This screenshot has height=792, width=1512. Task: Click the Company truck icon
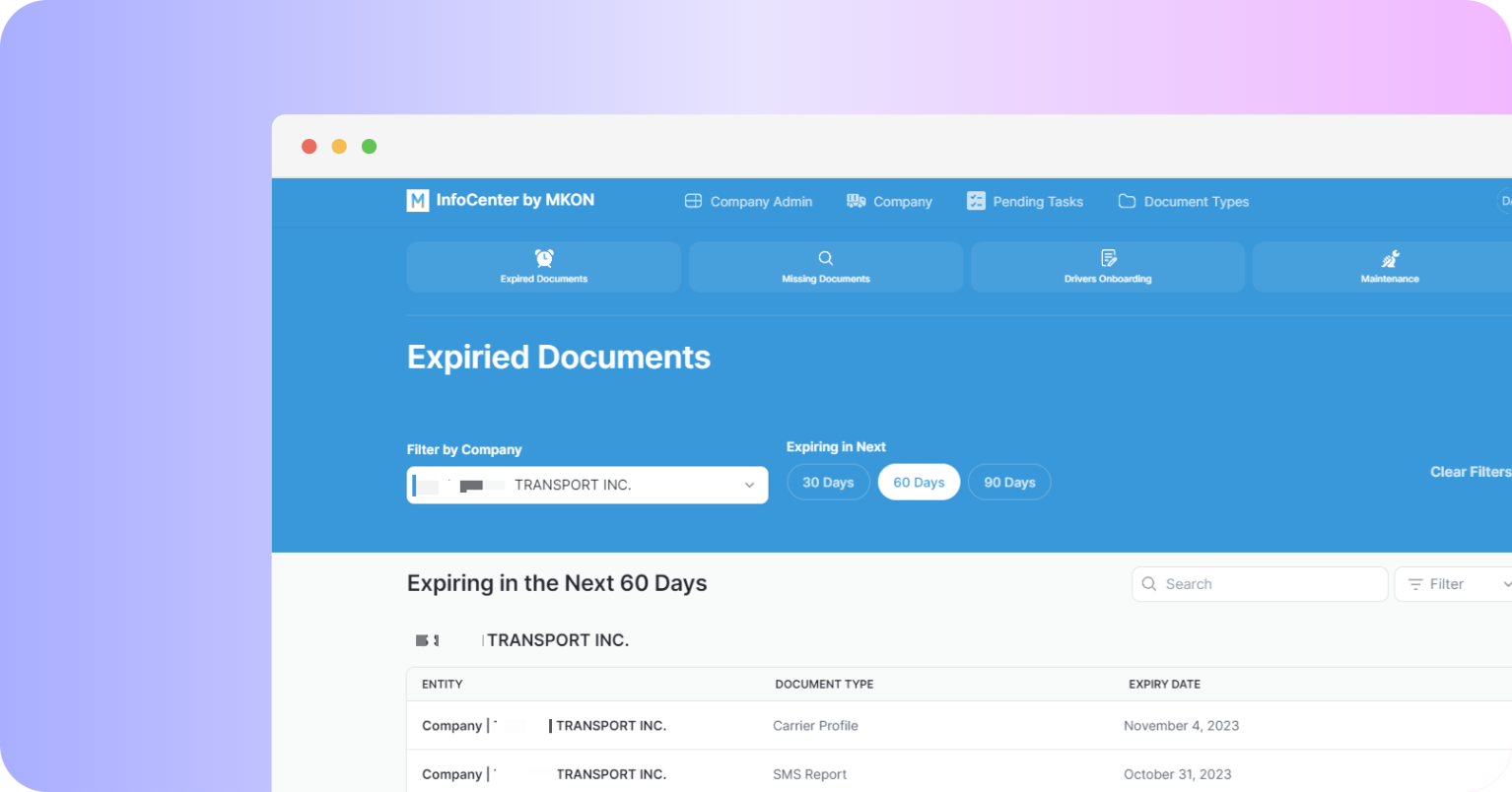coord(857,201)
